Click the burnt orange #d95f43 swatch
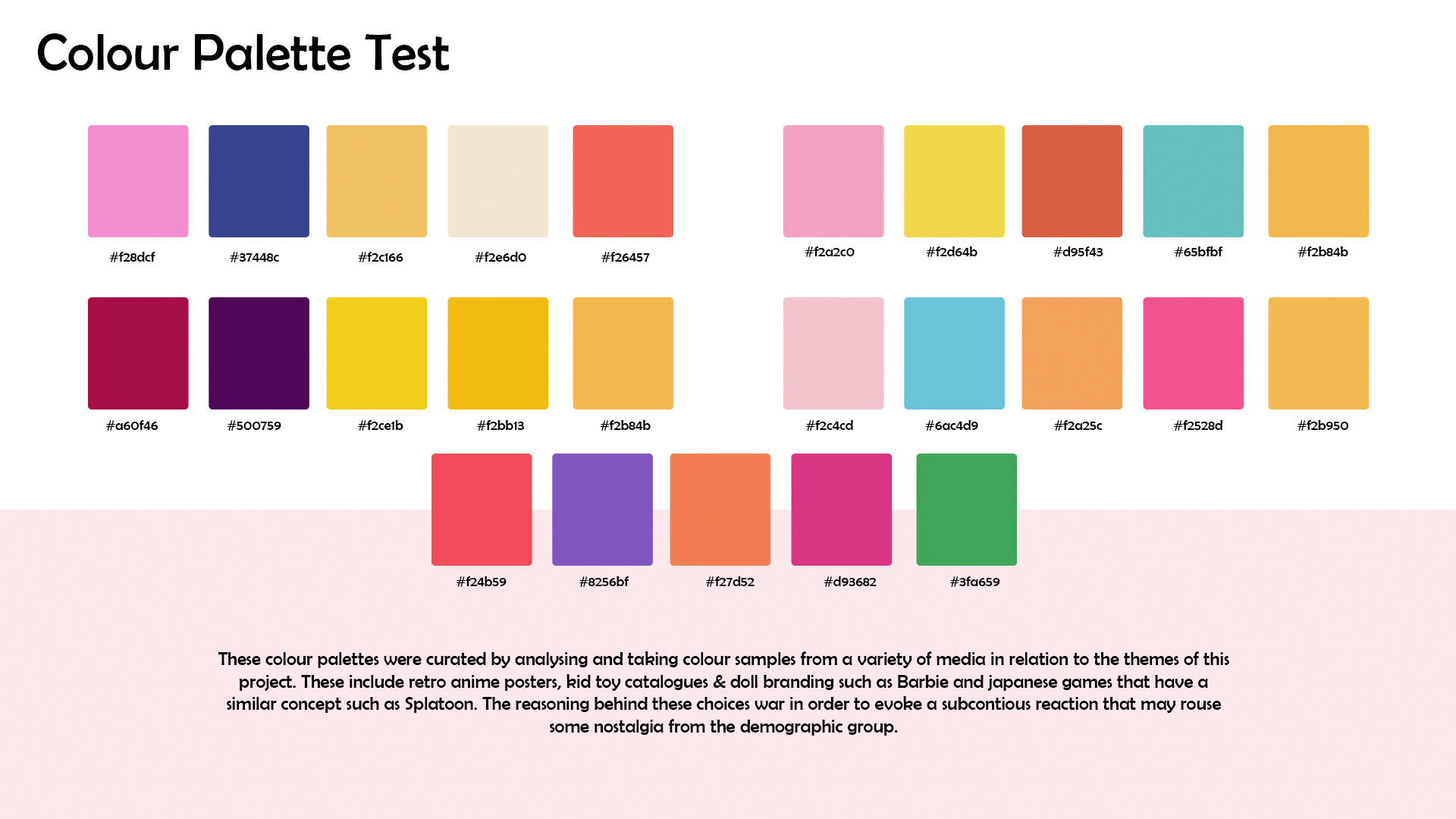The width and height of the screenshot is (1456, 819). tap(1072, 181)
